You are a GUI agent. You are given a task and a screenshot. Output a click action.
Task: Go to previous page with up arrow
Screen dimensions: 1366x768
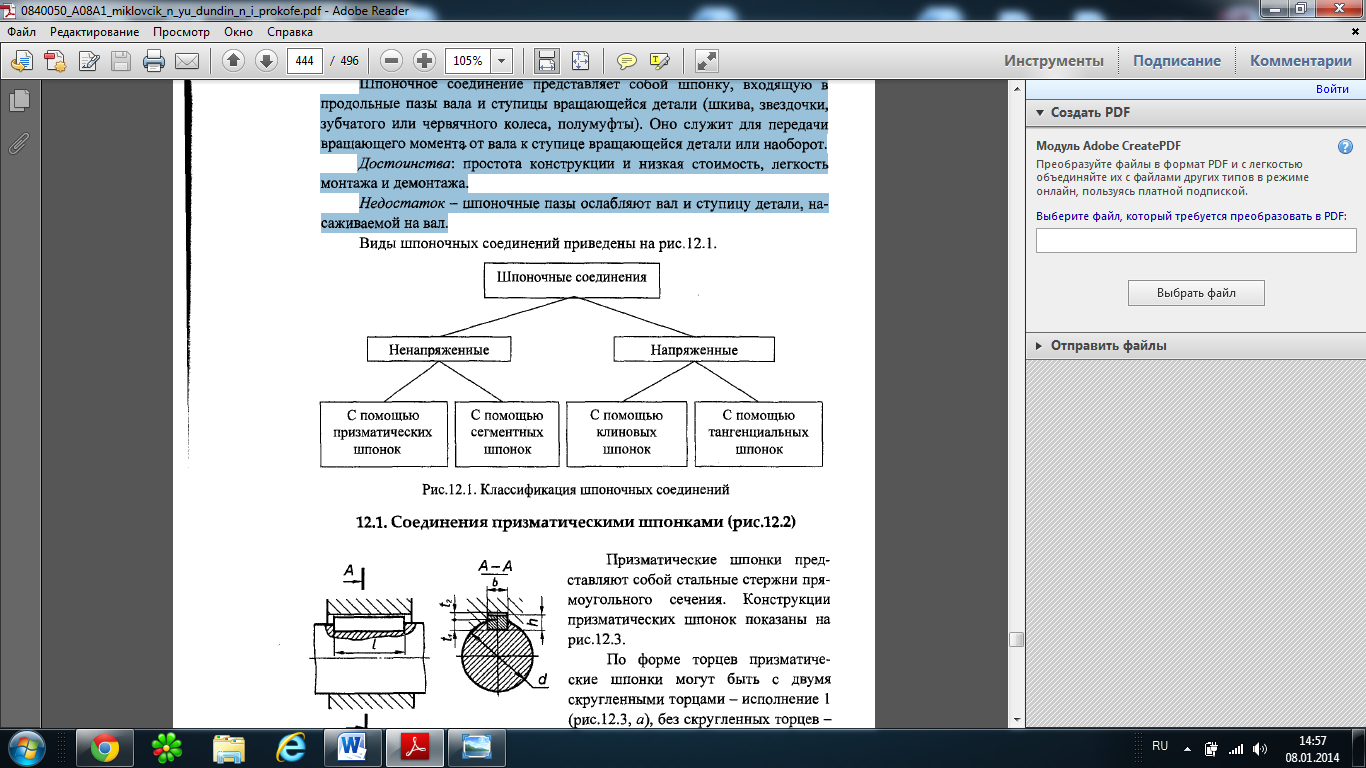pyautogui.click(x=233, y=61)
